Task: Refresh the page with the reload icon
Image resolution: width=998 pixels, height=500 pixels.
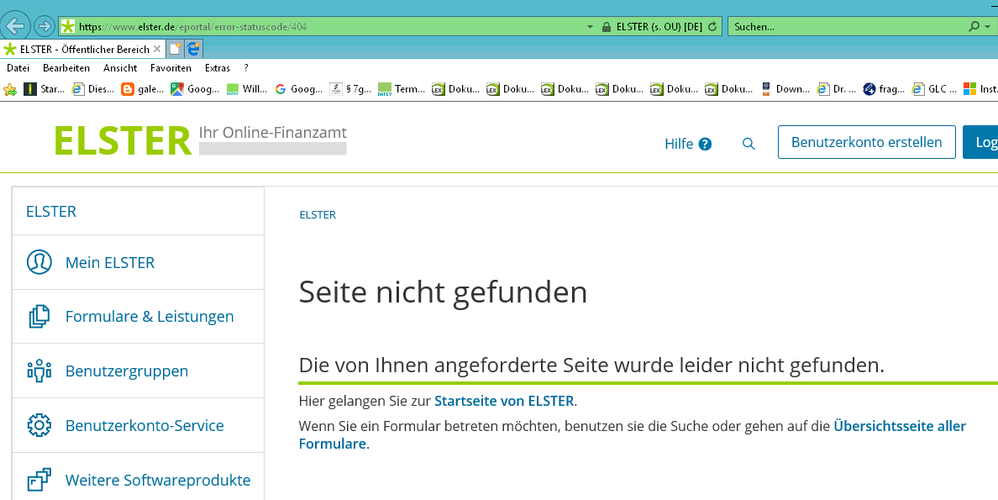Action: 712,26
